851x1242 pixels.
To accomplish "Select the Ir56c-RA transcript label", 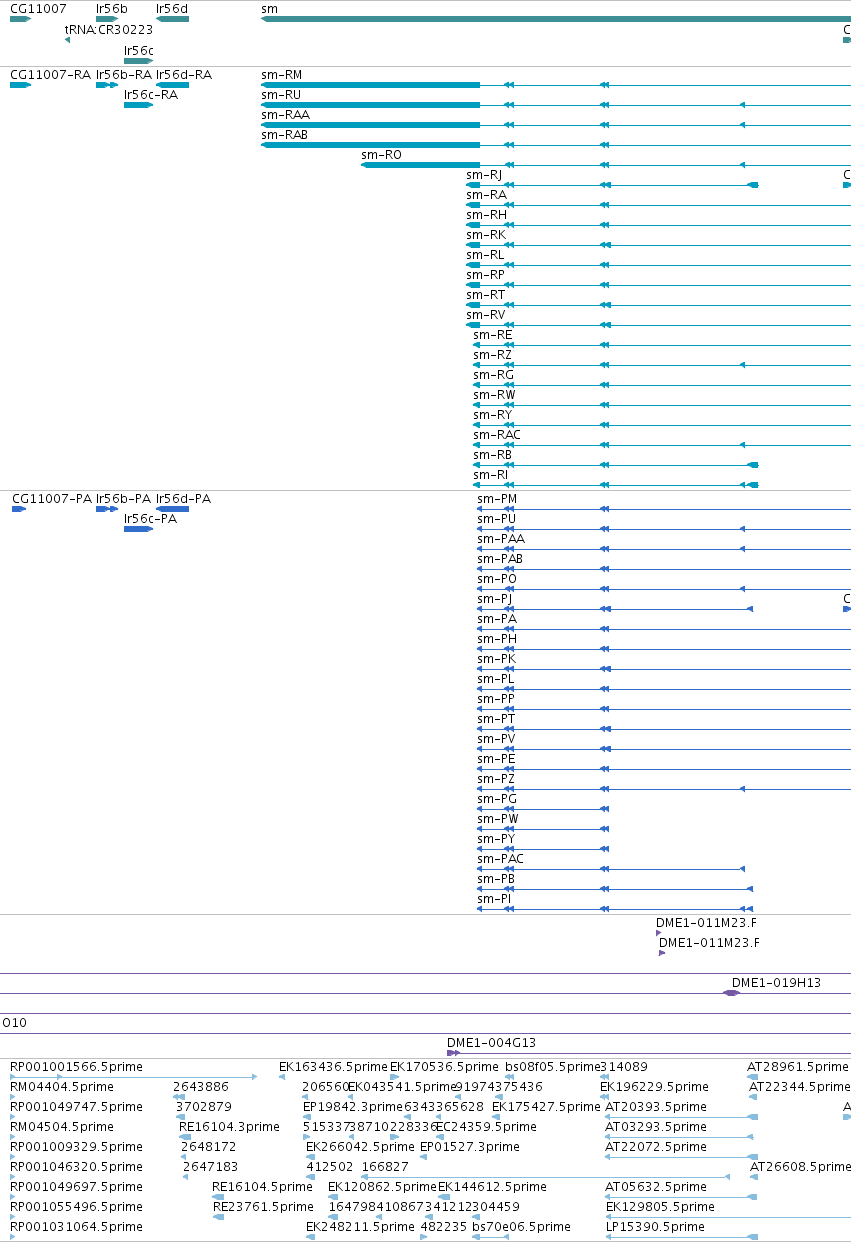I will click(151, 95).
